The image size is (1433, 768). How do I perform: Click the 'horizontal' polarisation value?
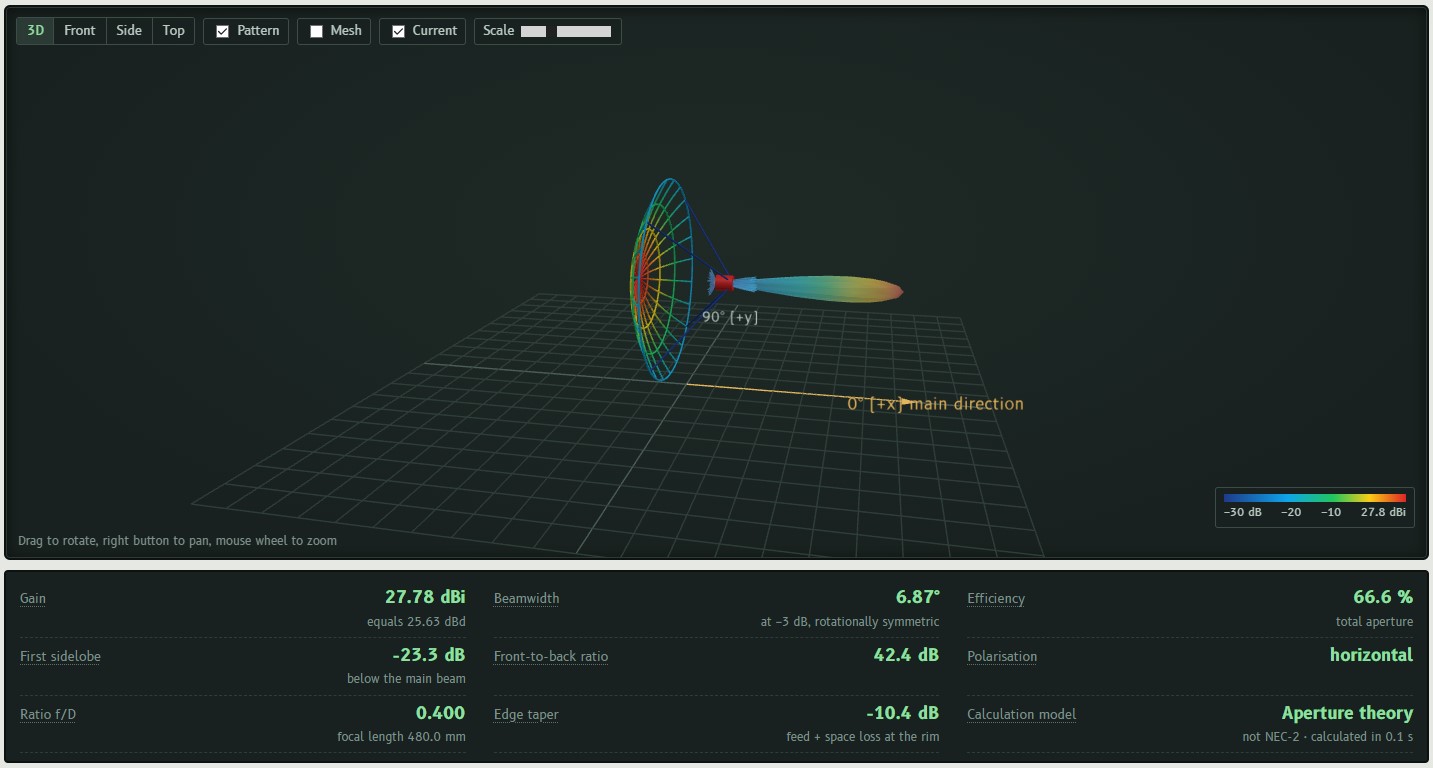pos(1371,655)
